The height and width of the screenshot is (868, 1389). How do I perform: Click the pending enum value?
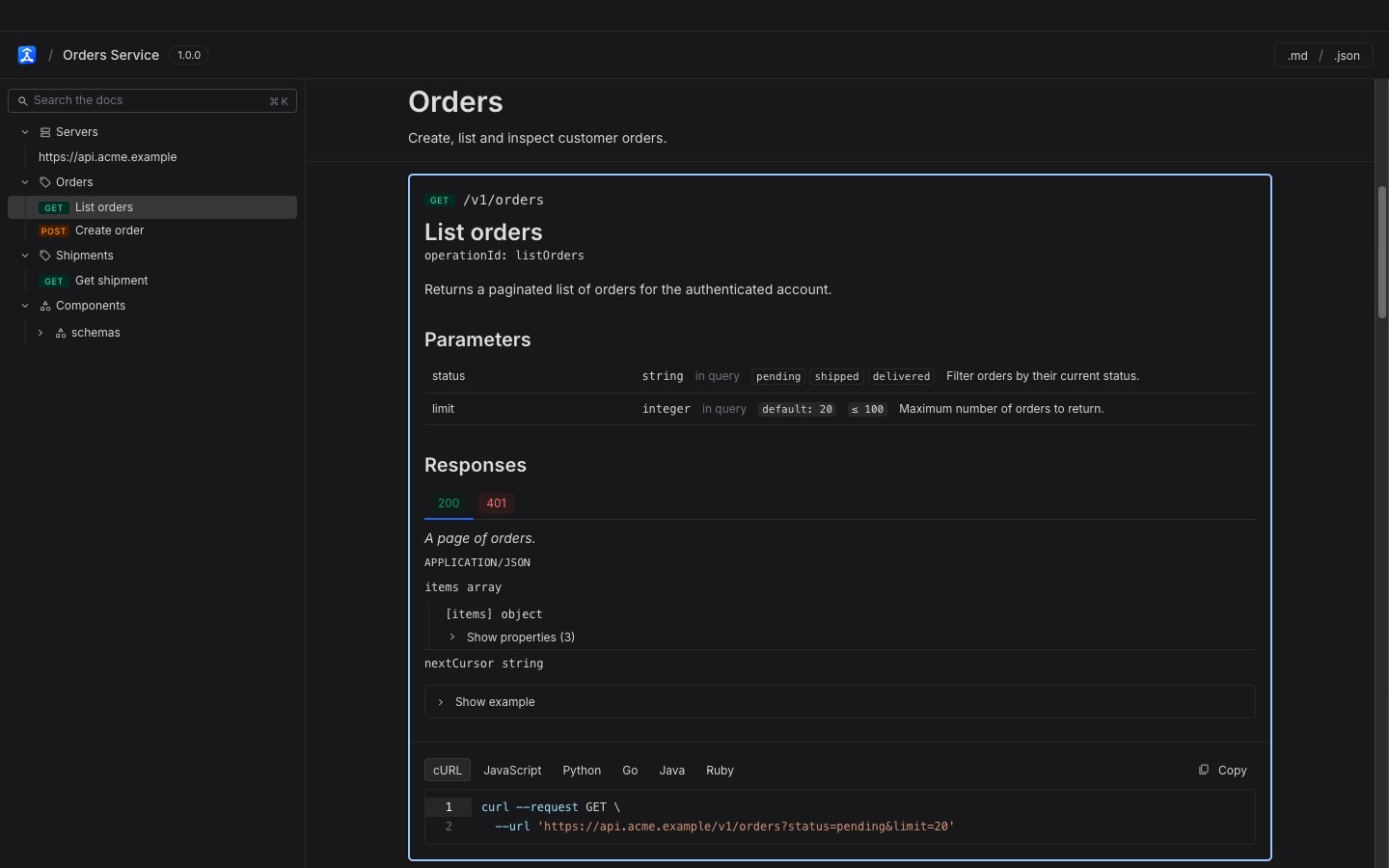[778, 376]
